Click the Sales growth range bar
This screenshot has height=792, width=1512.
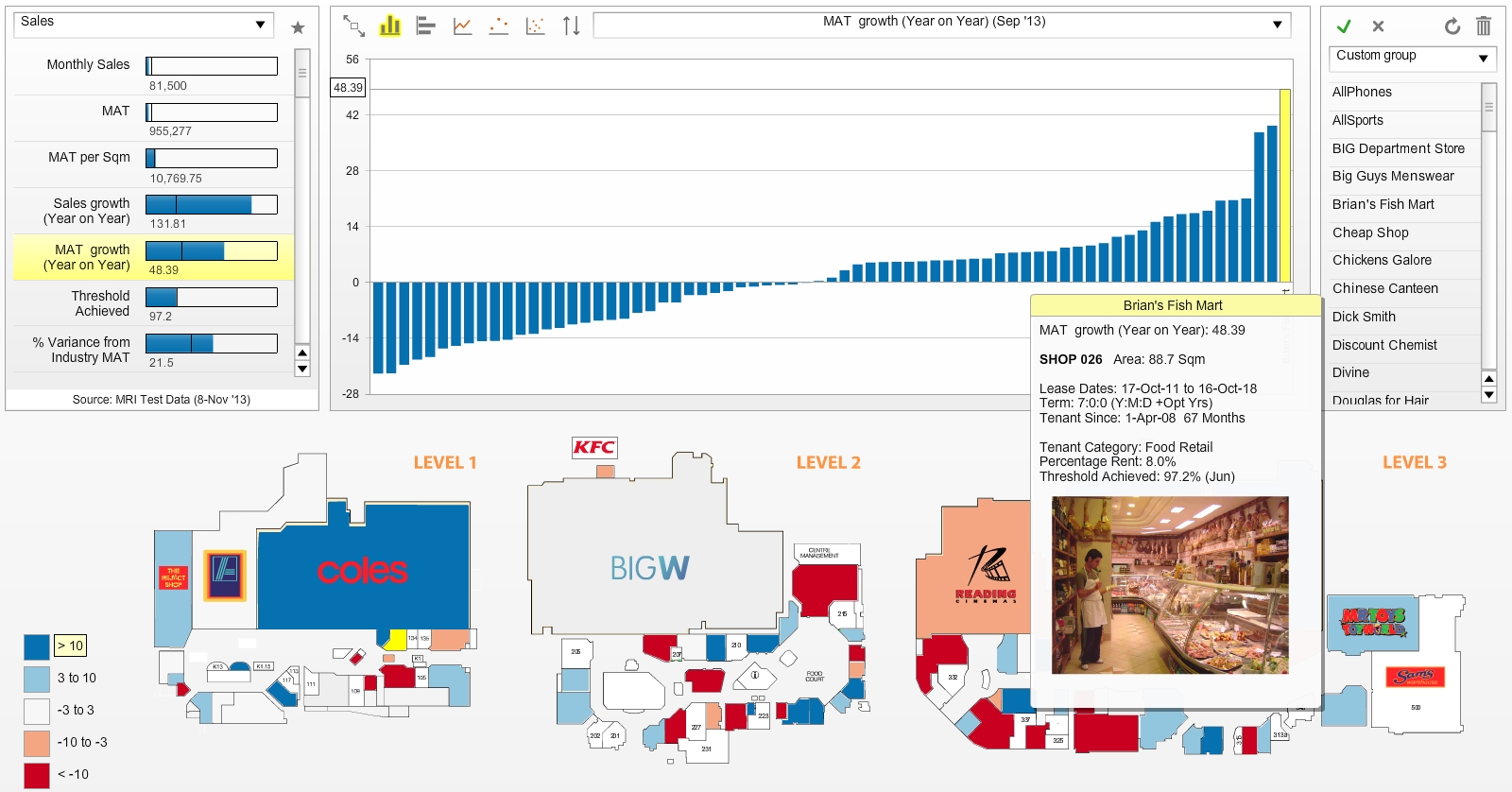pos(212,204)
